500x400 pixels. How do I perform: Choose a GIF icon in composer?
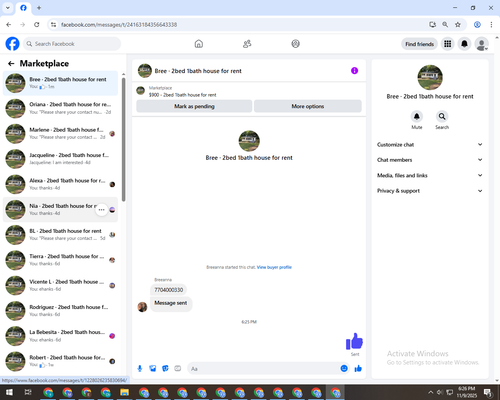point(178,368)
